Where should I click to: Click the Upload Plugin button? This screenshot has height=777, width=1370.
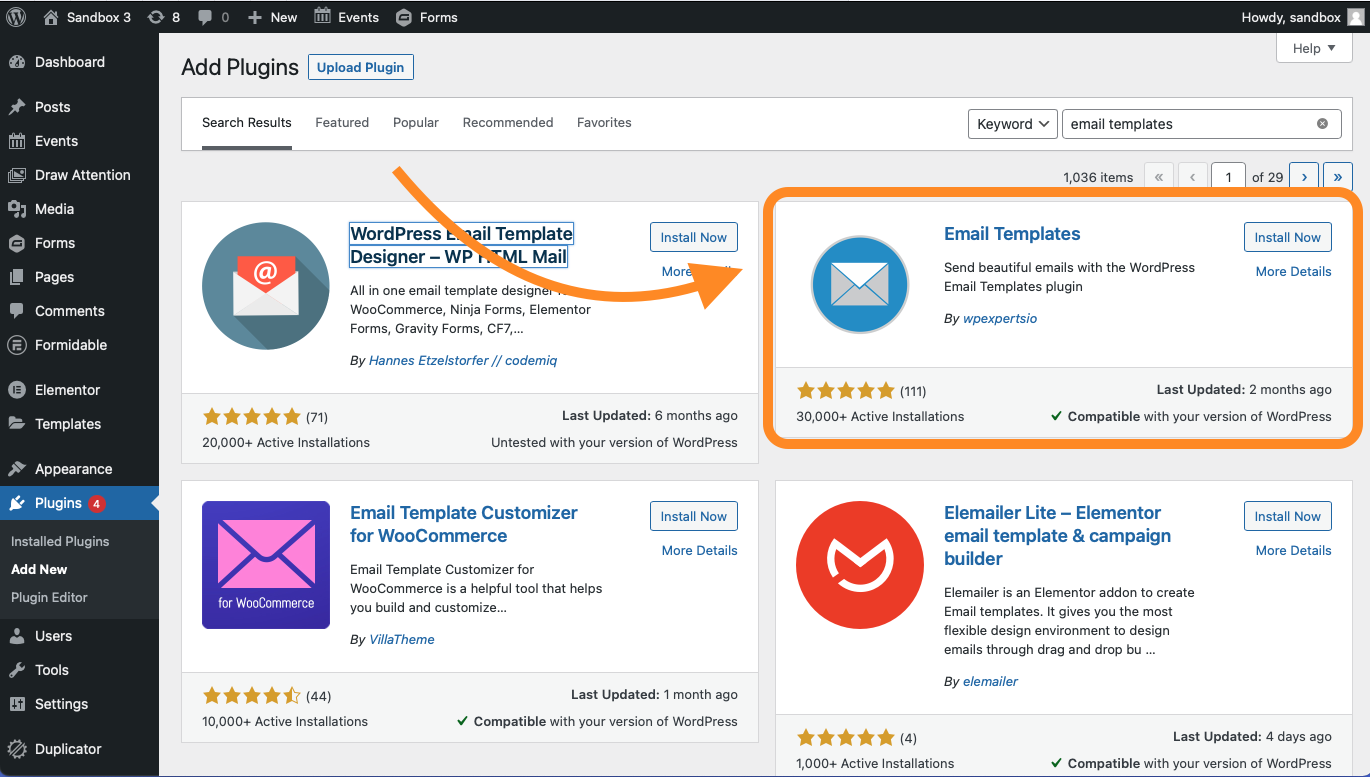(360, 67)
